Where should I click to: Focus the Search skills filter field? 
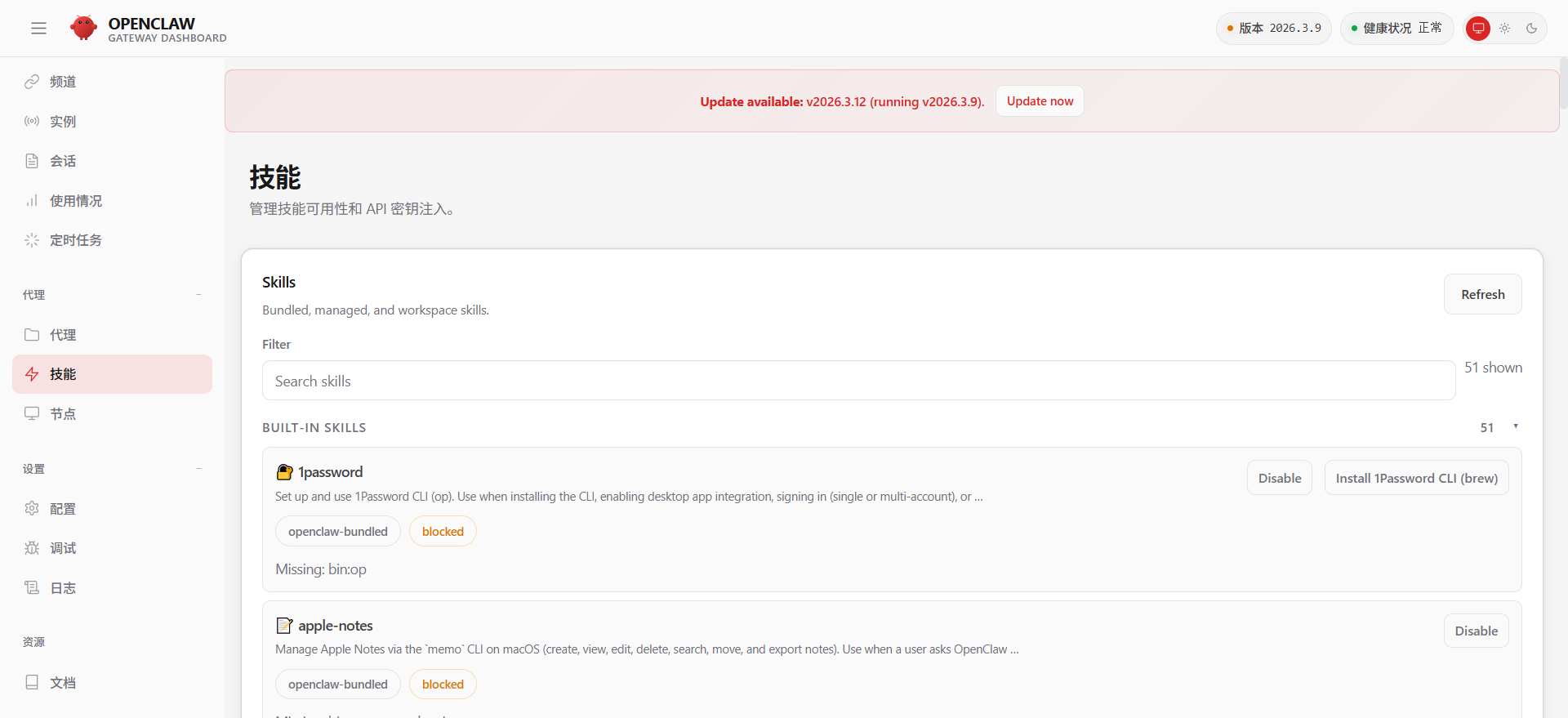pos(858,381)
